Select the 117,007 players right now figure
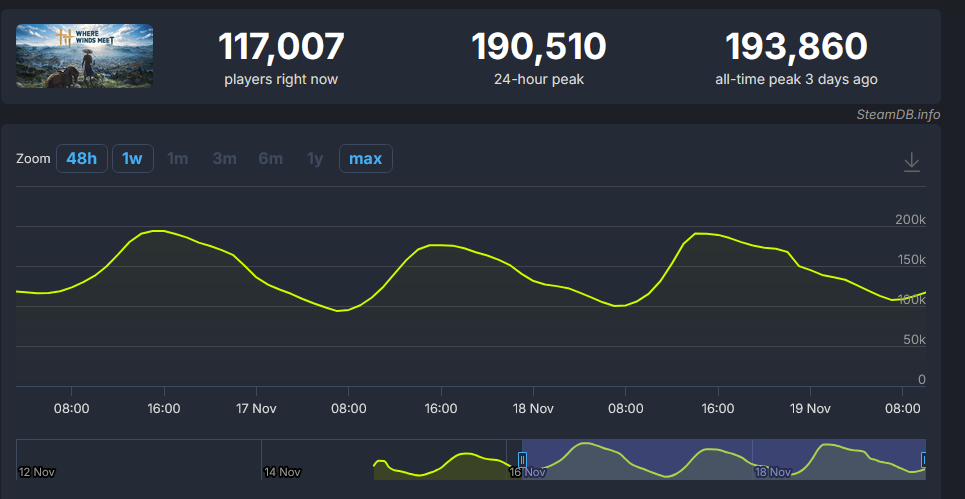 point(281,47)
